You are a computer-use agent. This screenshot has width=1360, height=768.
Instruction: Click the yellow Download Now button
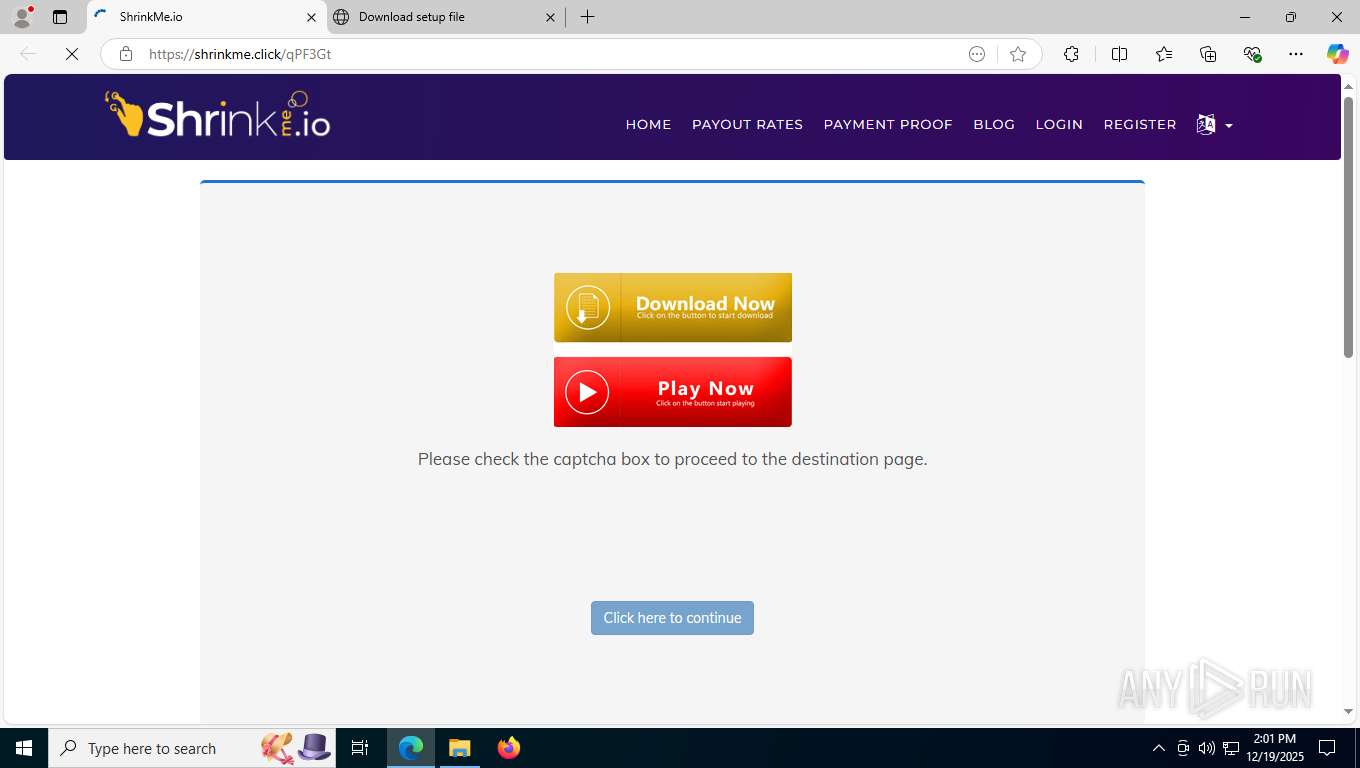(x=673, y=308)
